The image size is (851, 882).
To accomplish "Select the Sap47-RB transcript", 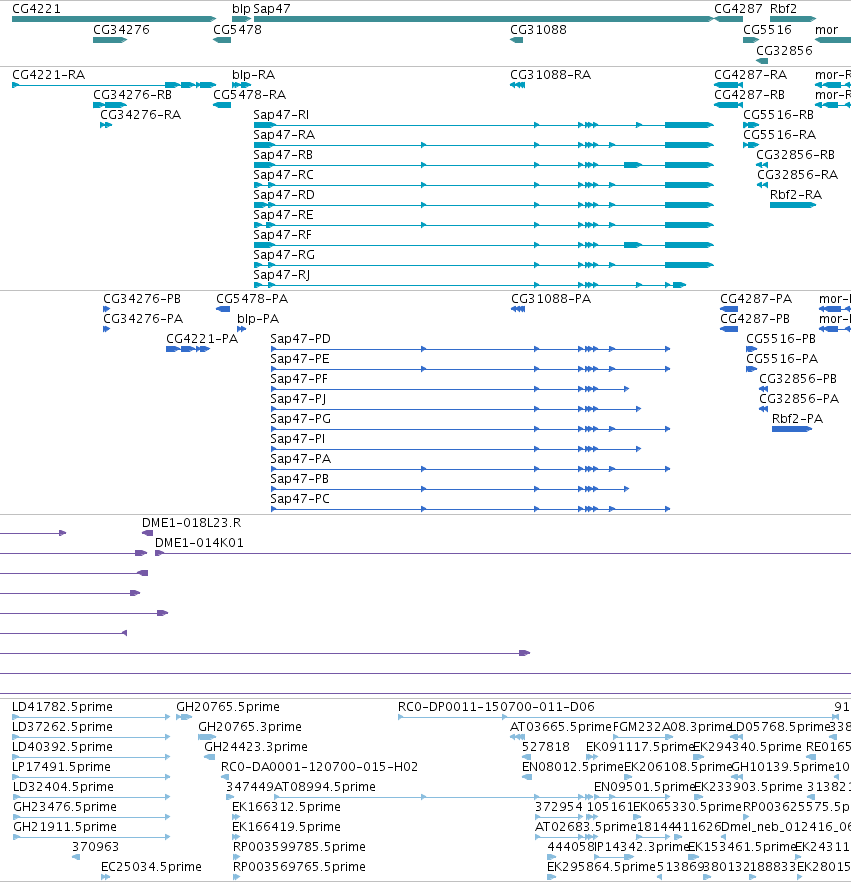I will point(484,165).
